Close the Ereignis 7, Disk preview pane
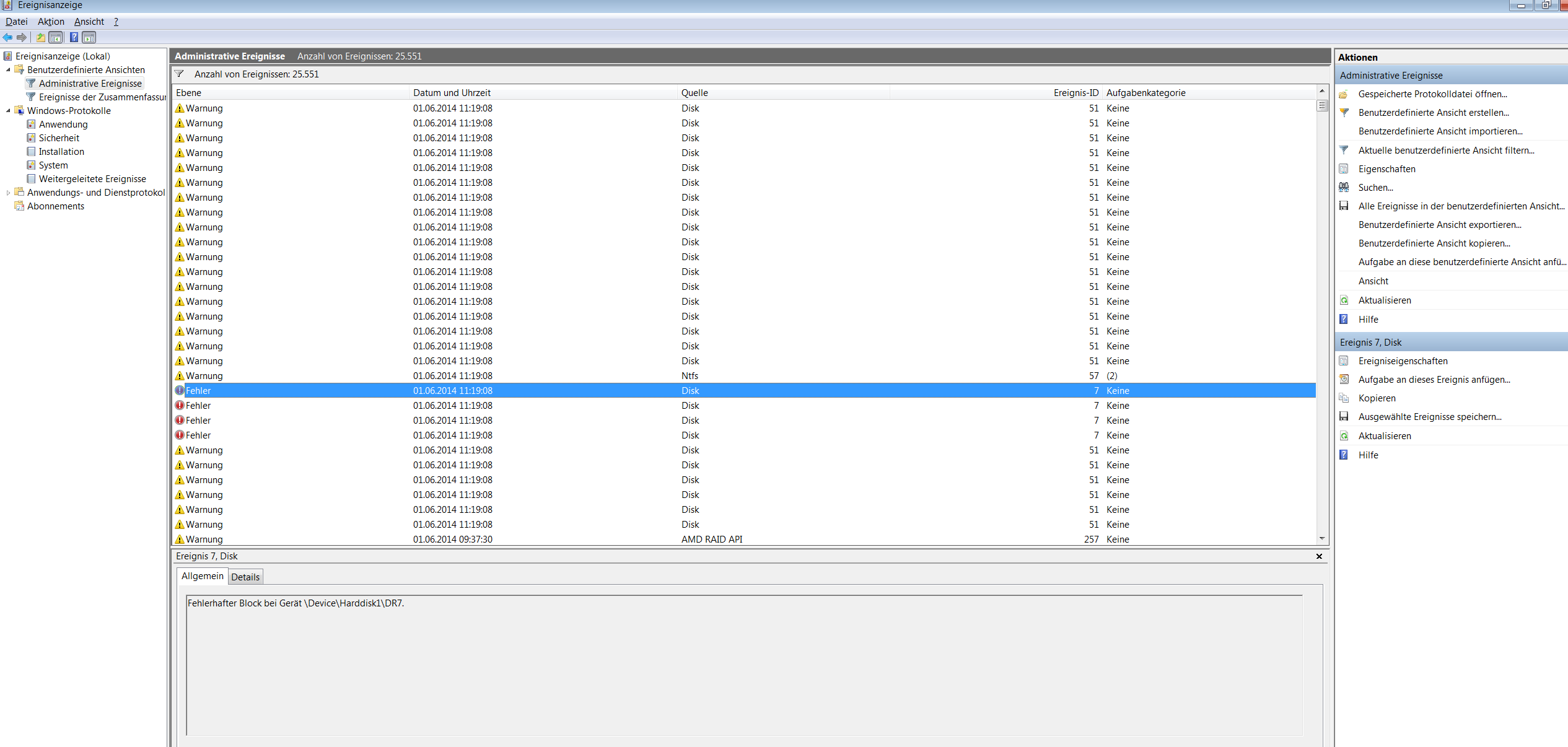1568x747 pixels. pos(1319,556)
